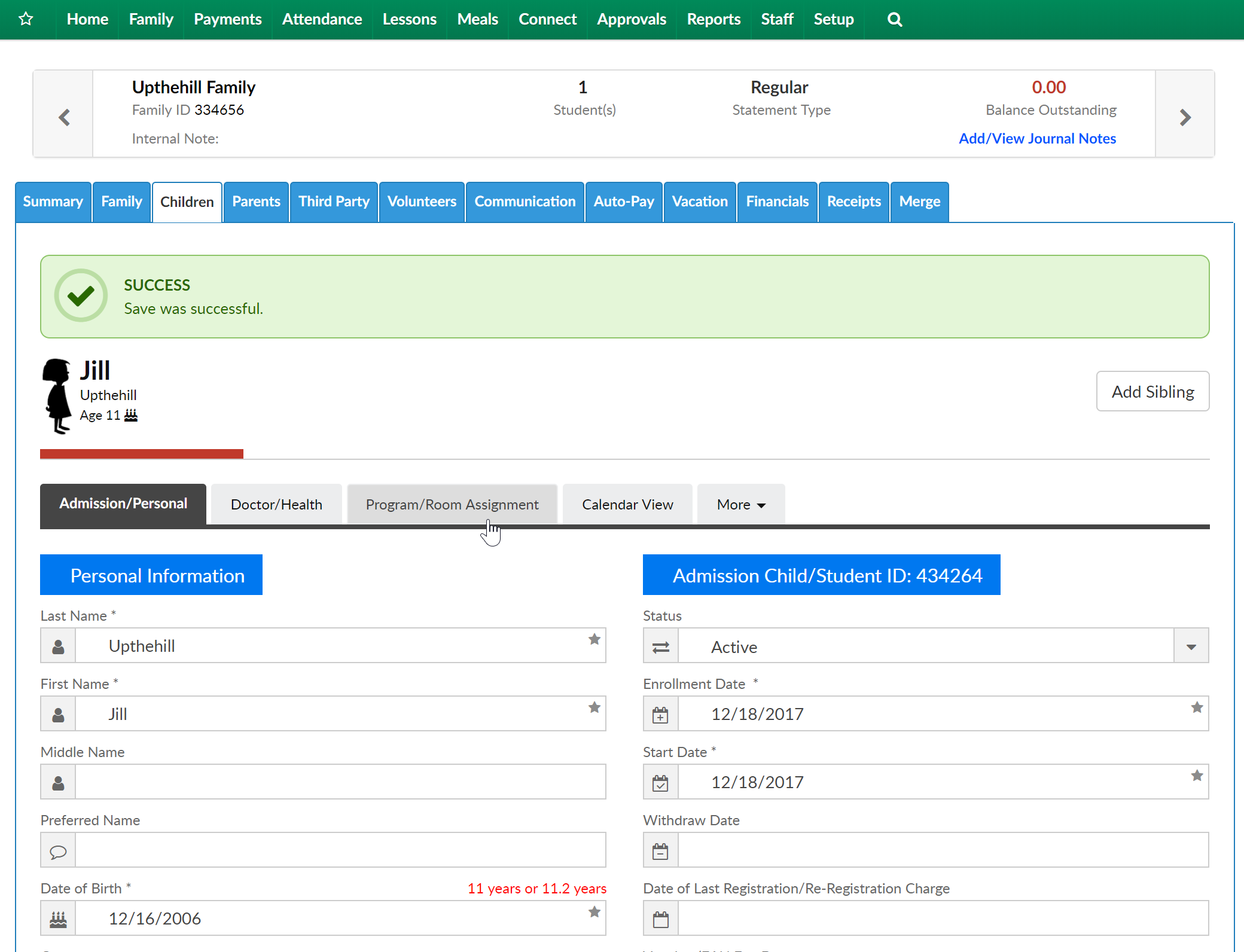Toggle the star on Start Date field
This screenshot has width=1244, height=952.
1197,776
